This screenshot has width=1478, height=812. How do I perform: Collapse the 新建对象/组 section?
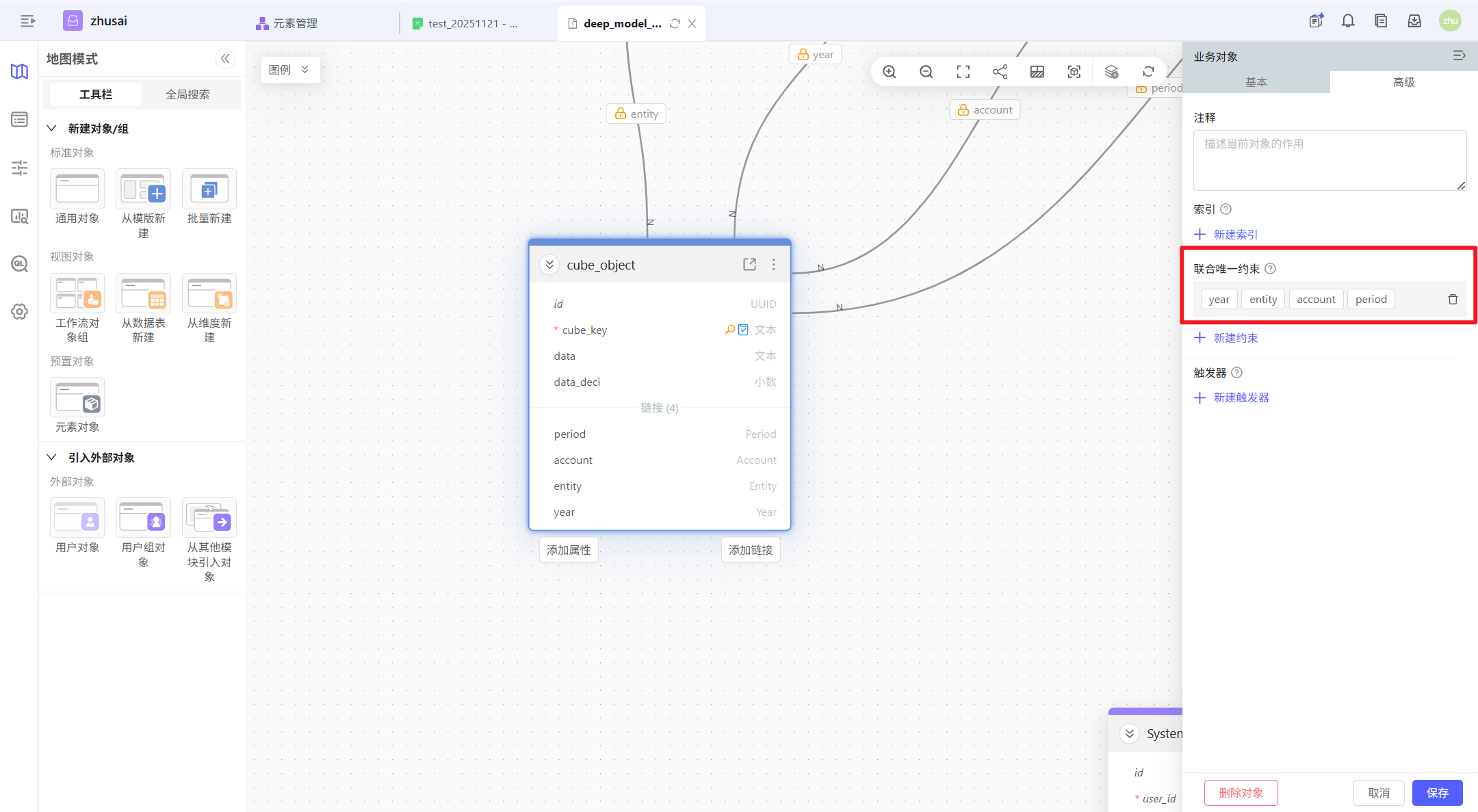[x=52, y=129]
